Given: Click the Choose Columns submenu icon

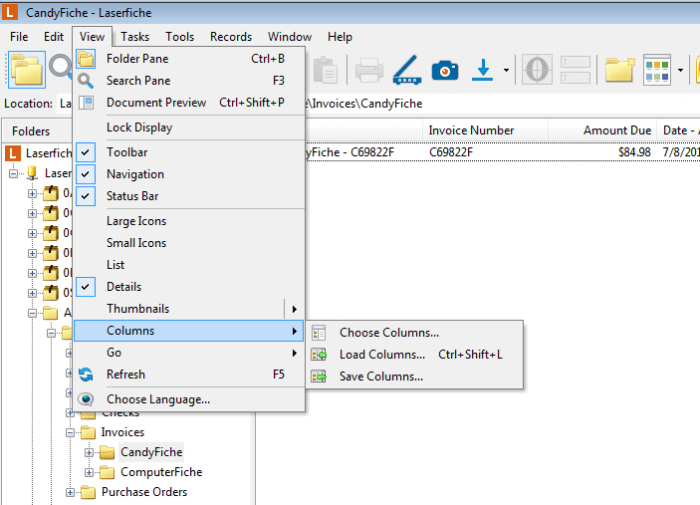Looking at the screenshot, I should click(319, 333).
